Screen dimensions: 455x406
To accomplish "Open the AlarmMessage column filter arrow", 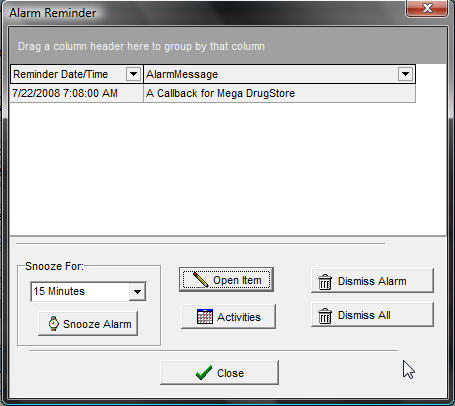I will (x=405, y=74).
